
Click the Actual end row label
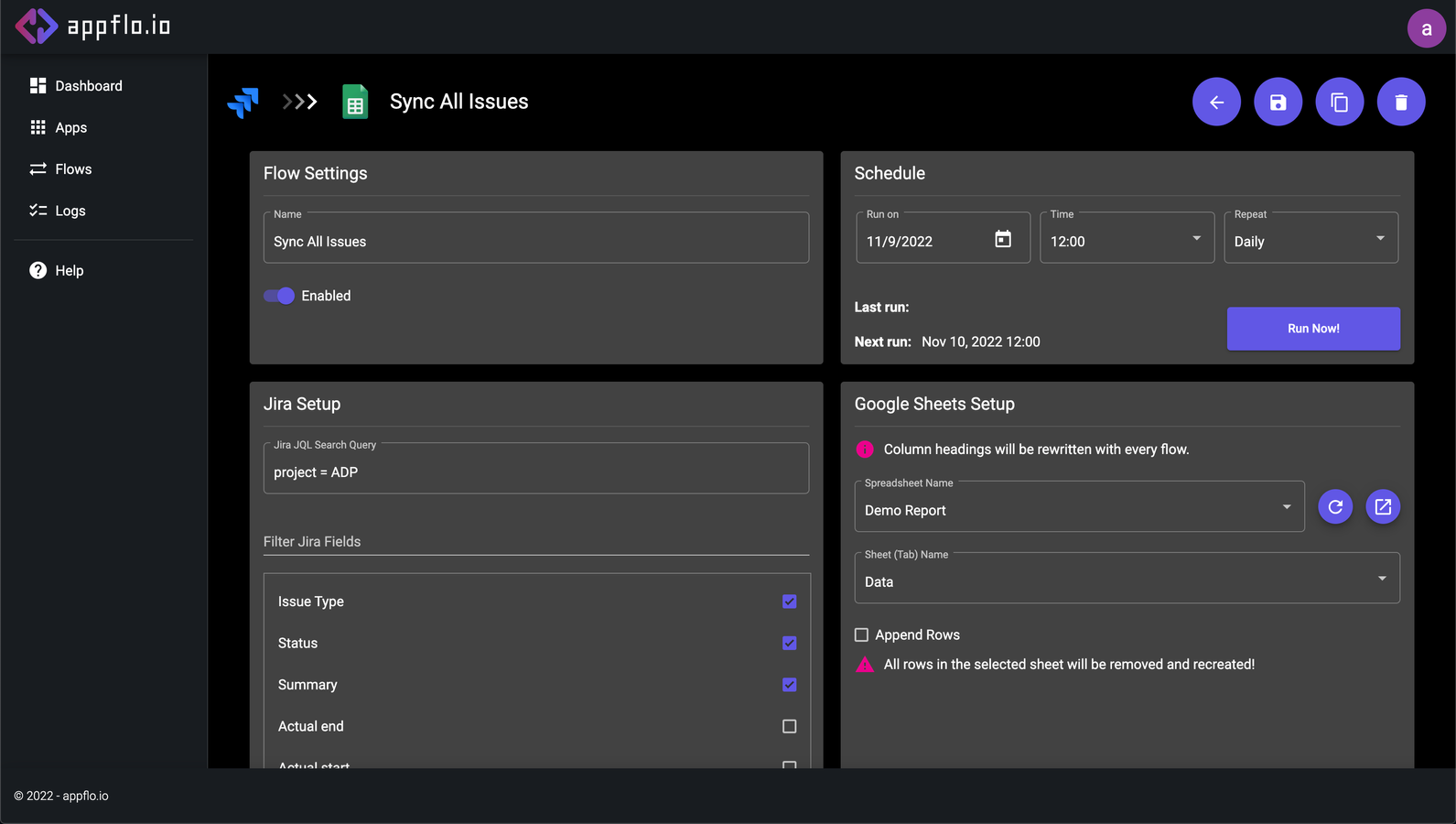[x=311, y=727]
